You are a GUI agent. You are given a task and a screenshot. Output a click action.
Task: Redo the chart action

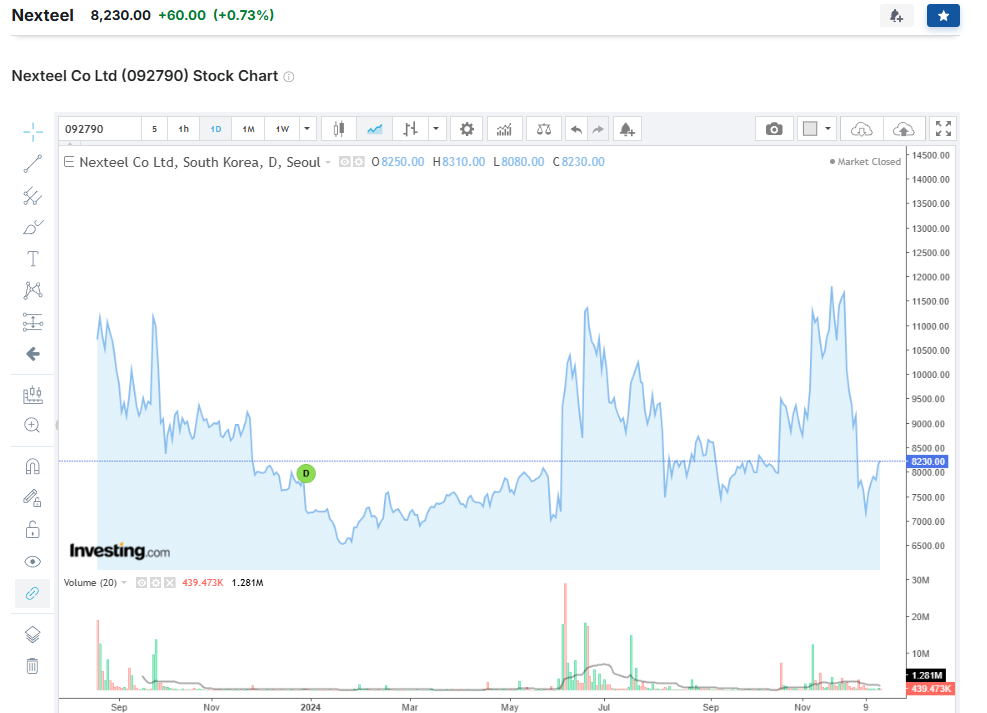click(598, 129)
